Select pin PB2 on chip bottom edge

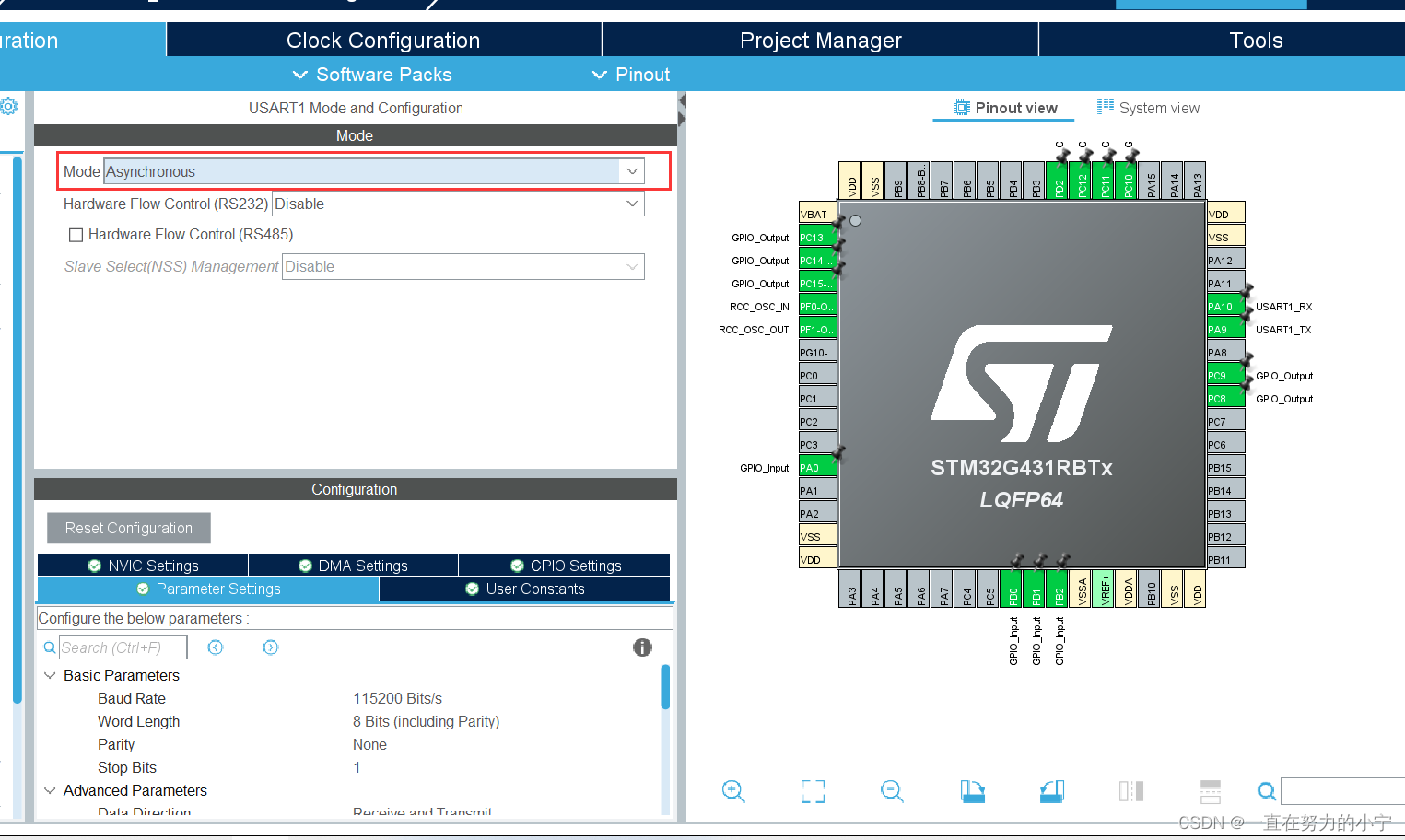pos(1058,589)
